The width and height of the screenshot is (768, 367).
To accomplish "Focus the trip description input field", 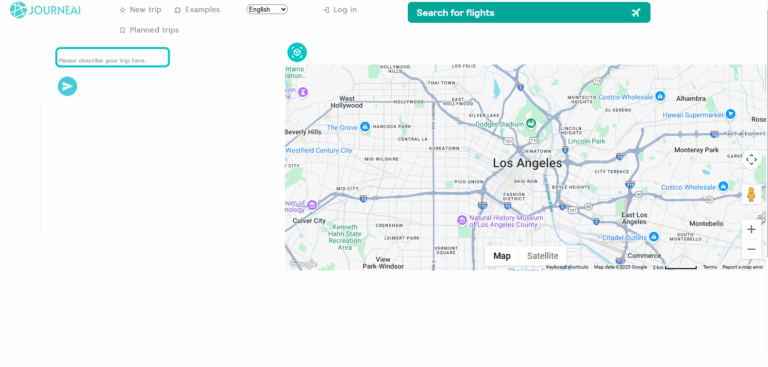I will point(113,57).
